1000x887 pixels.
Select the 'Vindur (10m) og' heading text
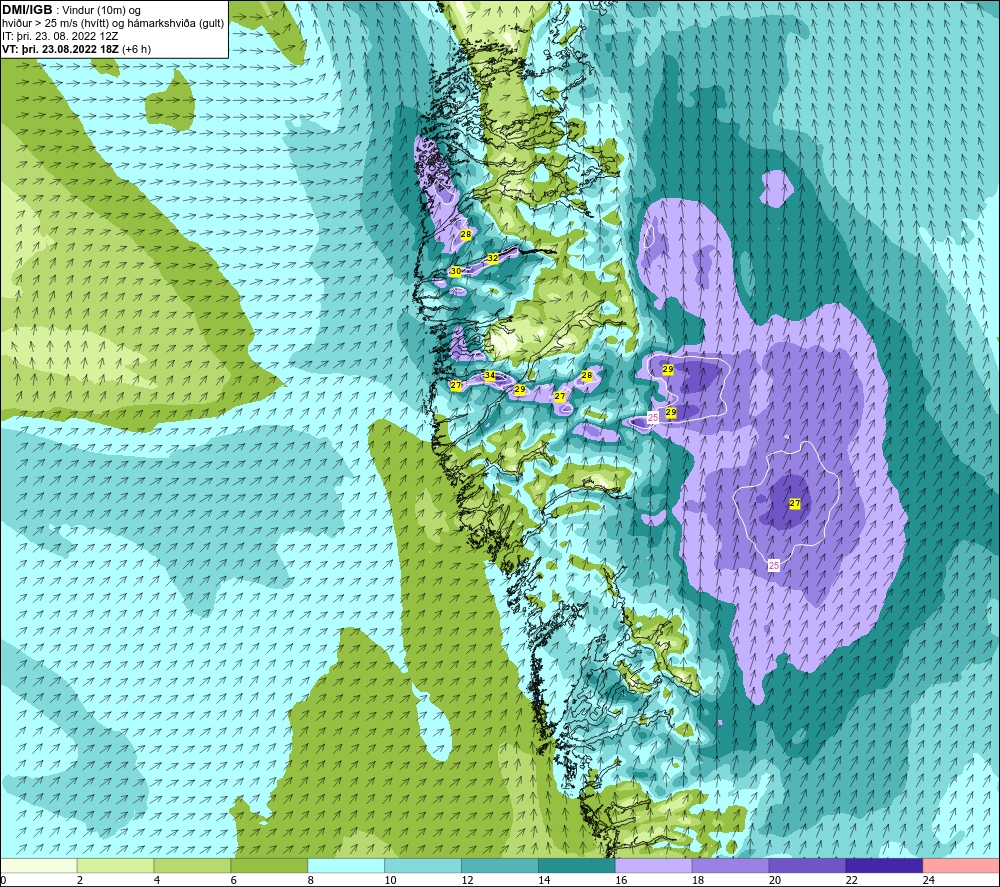(x=103, y=10)
